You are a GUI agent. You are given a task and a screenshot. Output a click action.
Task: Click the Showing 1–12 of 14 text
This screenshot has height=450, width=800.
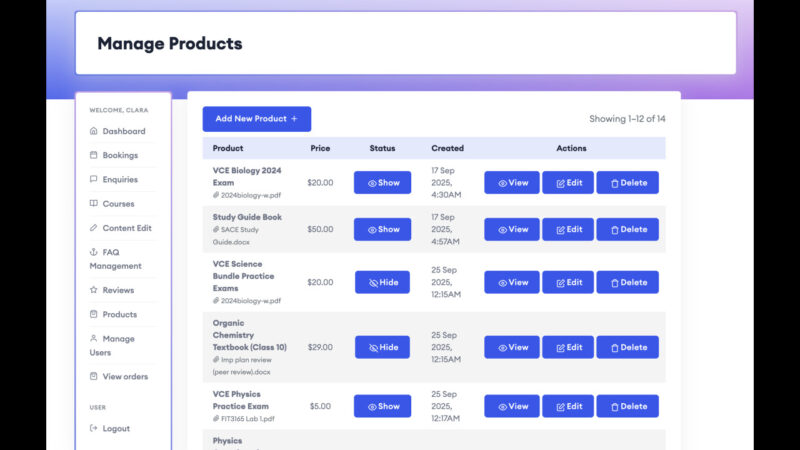[x=627, y=119]
